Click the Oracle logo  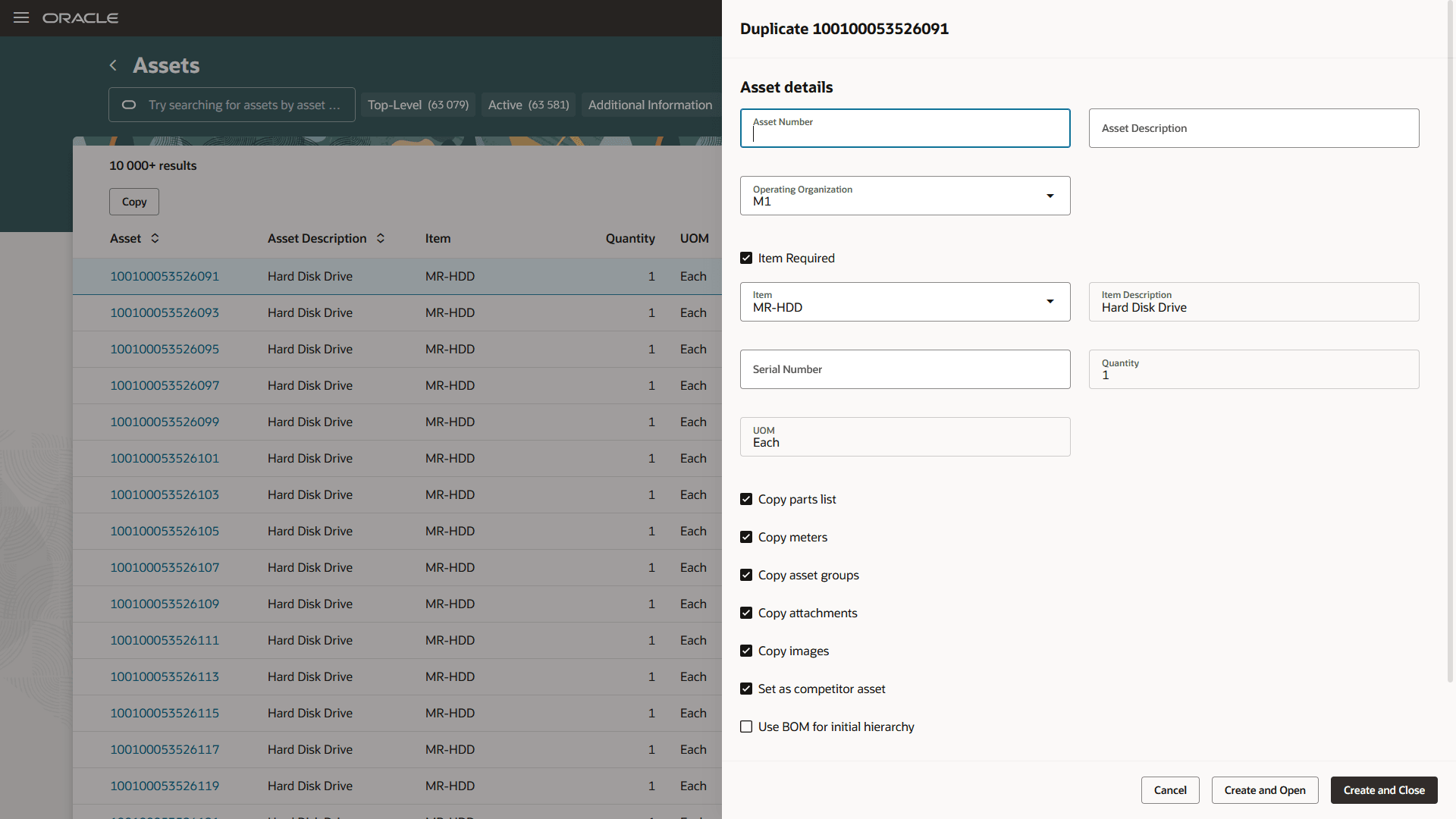pyautogui.click(x=80, y=18)
